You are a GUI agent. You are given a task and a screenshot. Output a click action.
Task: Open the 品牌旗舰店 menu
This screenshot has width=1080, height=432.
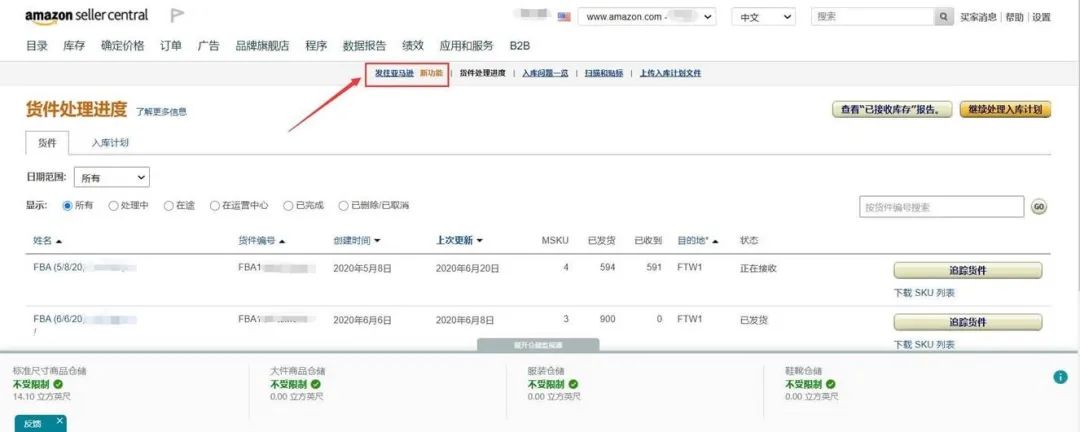(262, 46)
